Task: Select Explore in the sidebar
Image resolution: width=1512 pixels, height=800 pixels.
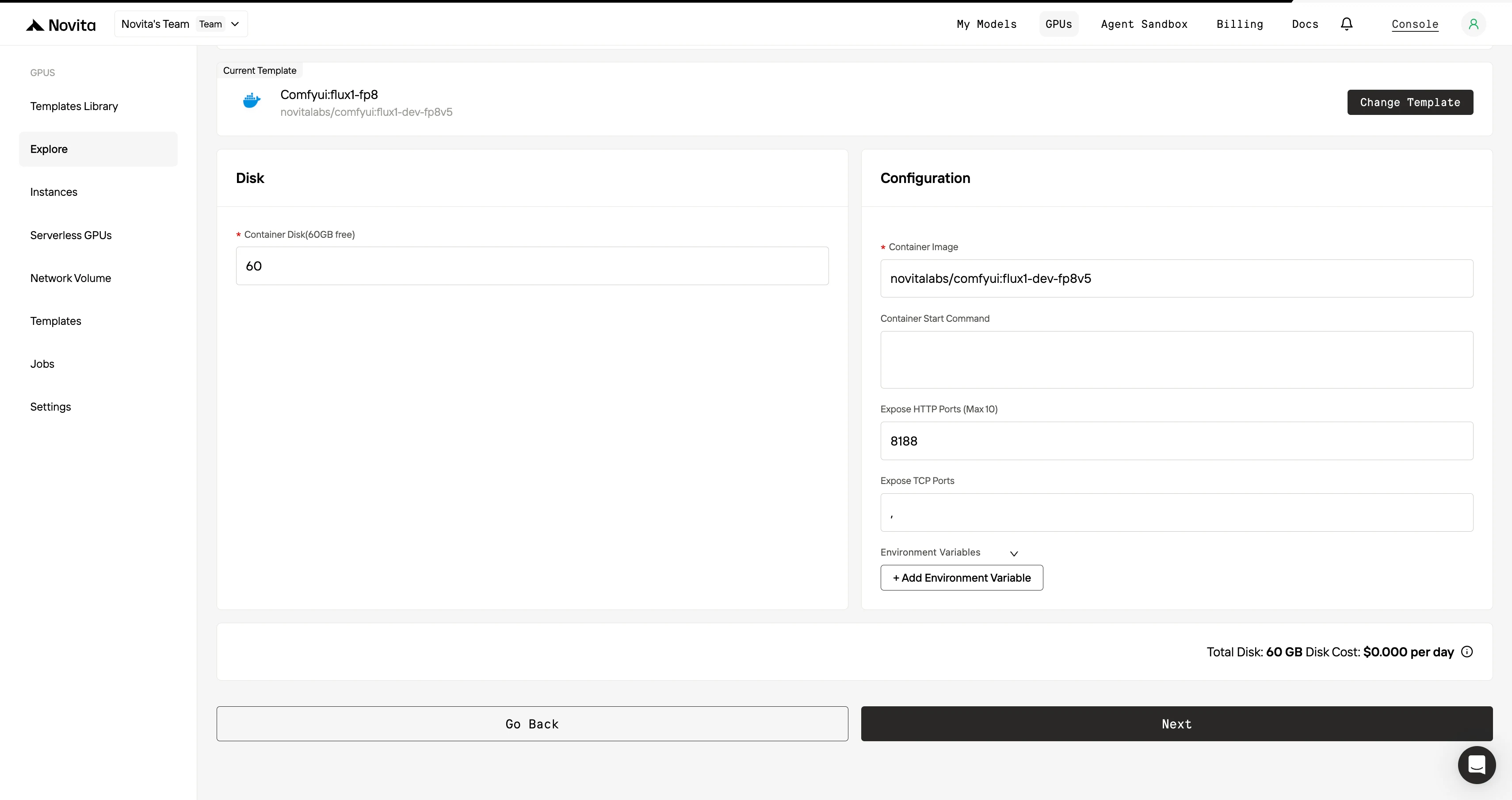Action: pos(98,149)
